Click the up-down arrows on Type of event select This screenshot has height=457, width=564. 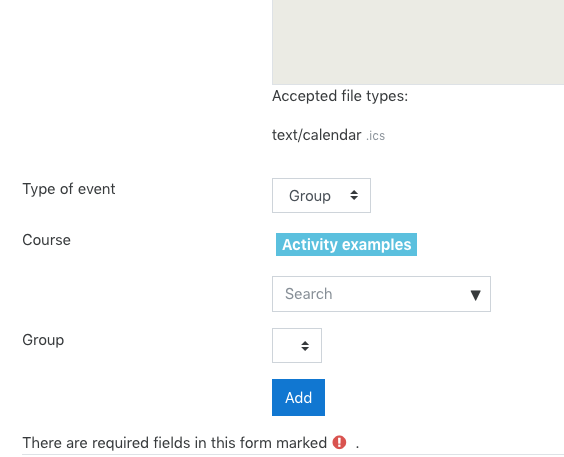pyautogui.click(x=354, y=195)
